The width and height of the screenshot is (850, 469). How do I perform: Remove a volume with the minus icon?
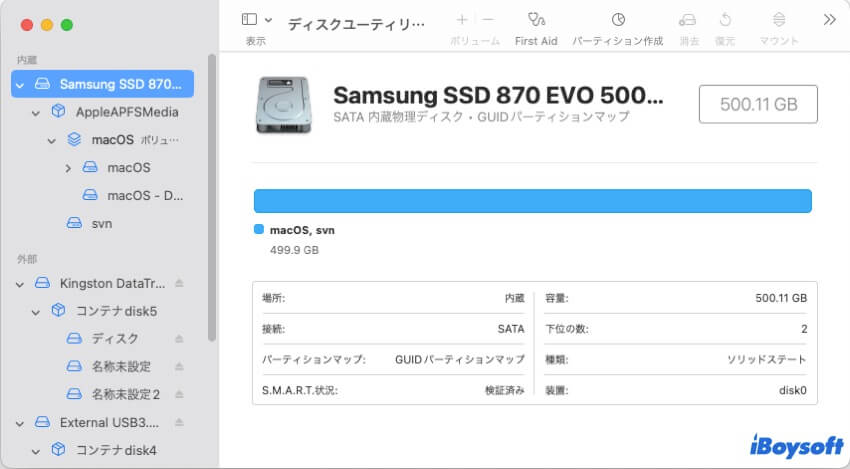[x=487, y=20]
